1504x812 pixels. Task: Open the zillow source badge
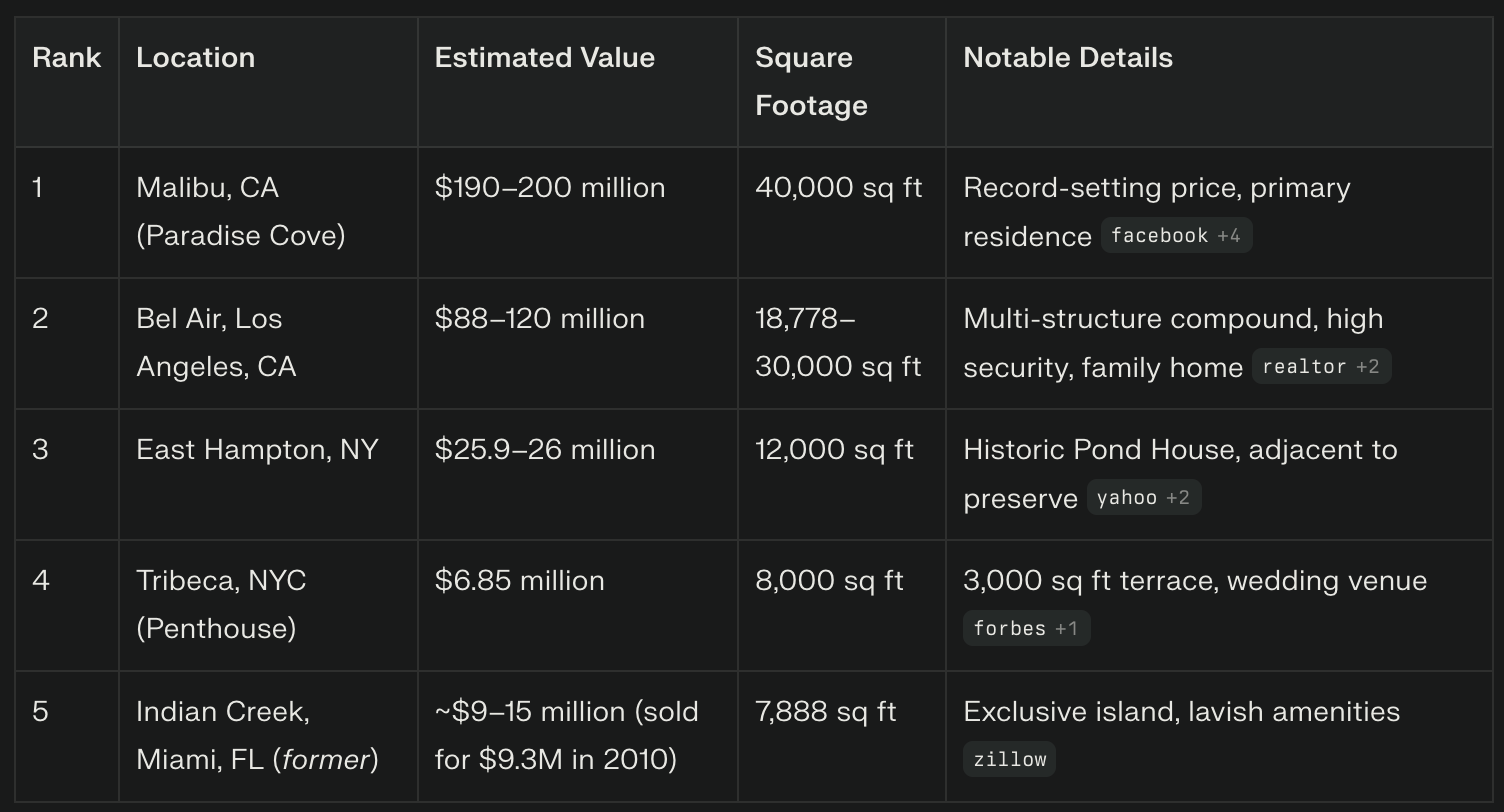click(1009, 760)
